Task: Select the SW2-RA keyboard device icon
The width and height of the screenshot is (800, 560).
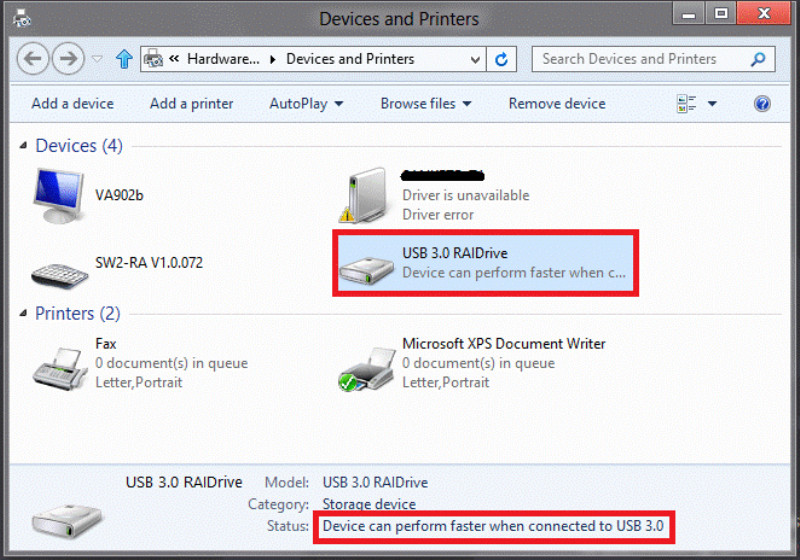Action: point(59,276)
